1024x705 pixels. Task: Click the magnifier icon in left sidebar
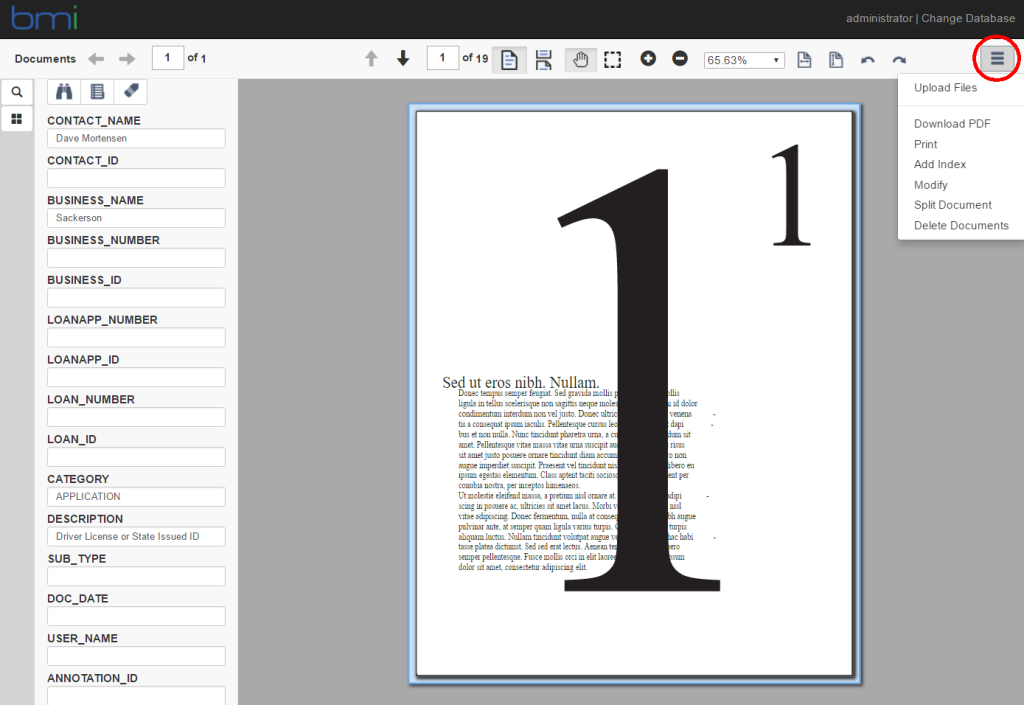17,92
